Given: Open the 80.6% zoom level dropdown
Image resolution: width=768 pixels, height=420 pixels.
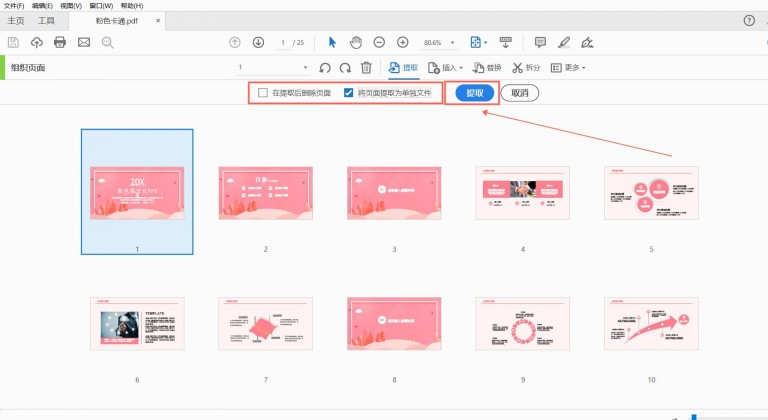Looking at the screenshot, I should (x=438, y=42).
